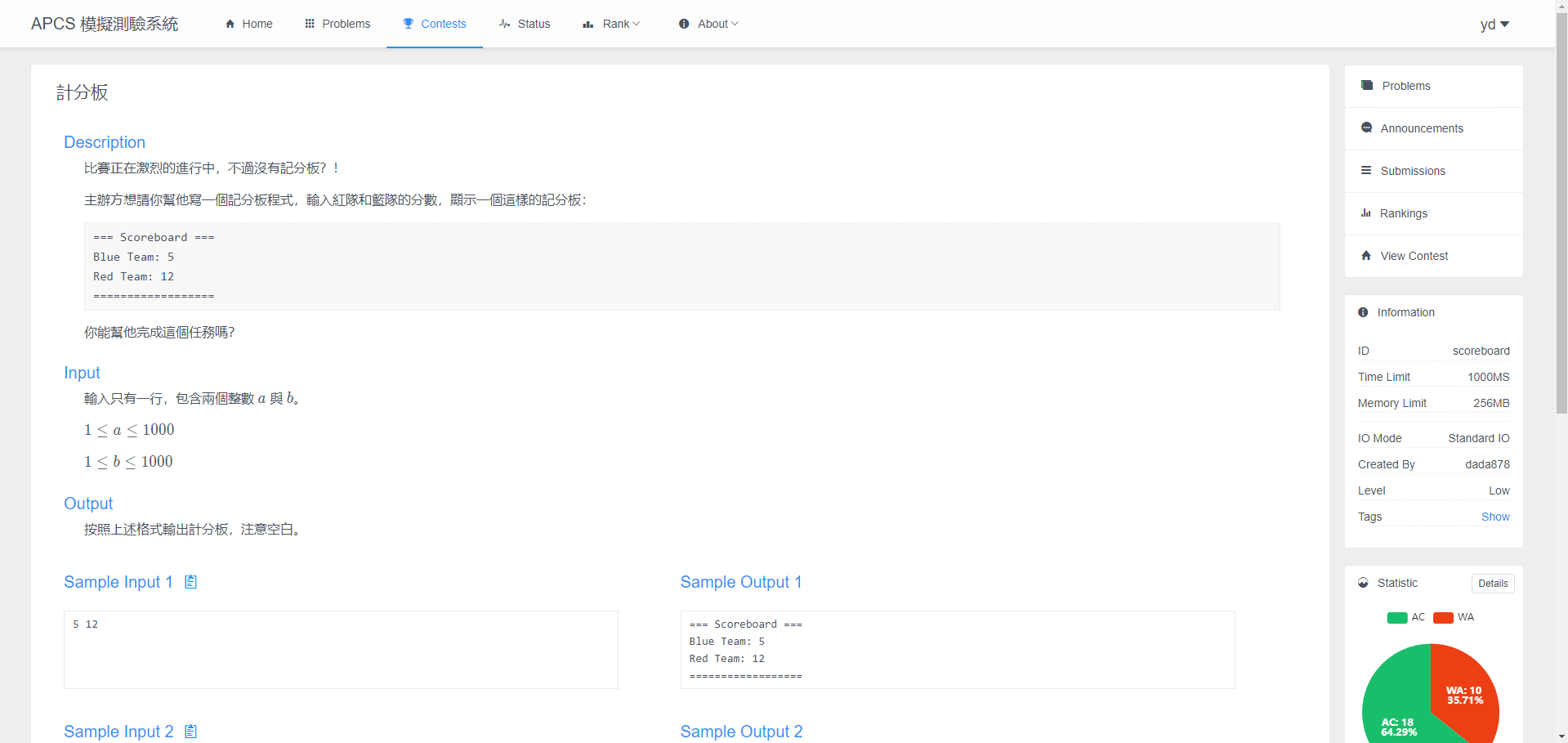Go to the Home menu item

[x=248, y=24]
